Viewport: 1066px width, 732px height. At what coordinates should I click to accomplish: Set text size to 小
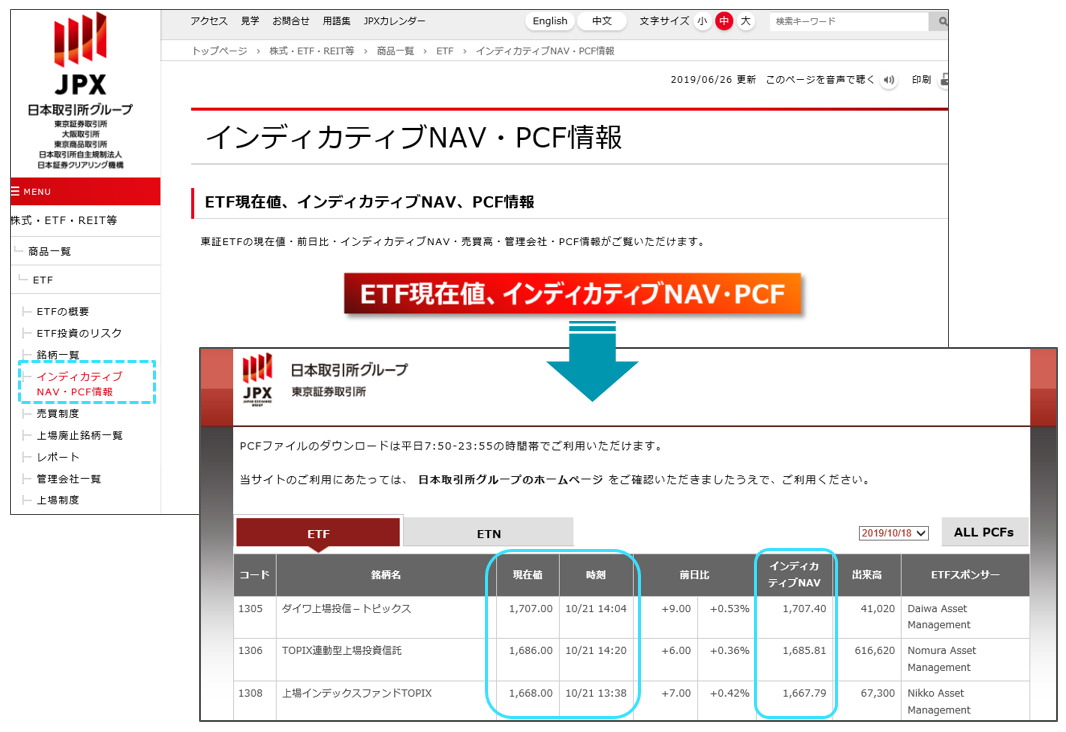(x=702, y=21)
